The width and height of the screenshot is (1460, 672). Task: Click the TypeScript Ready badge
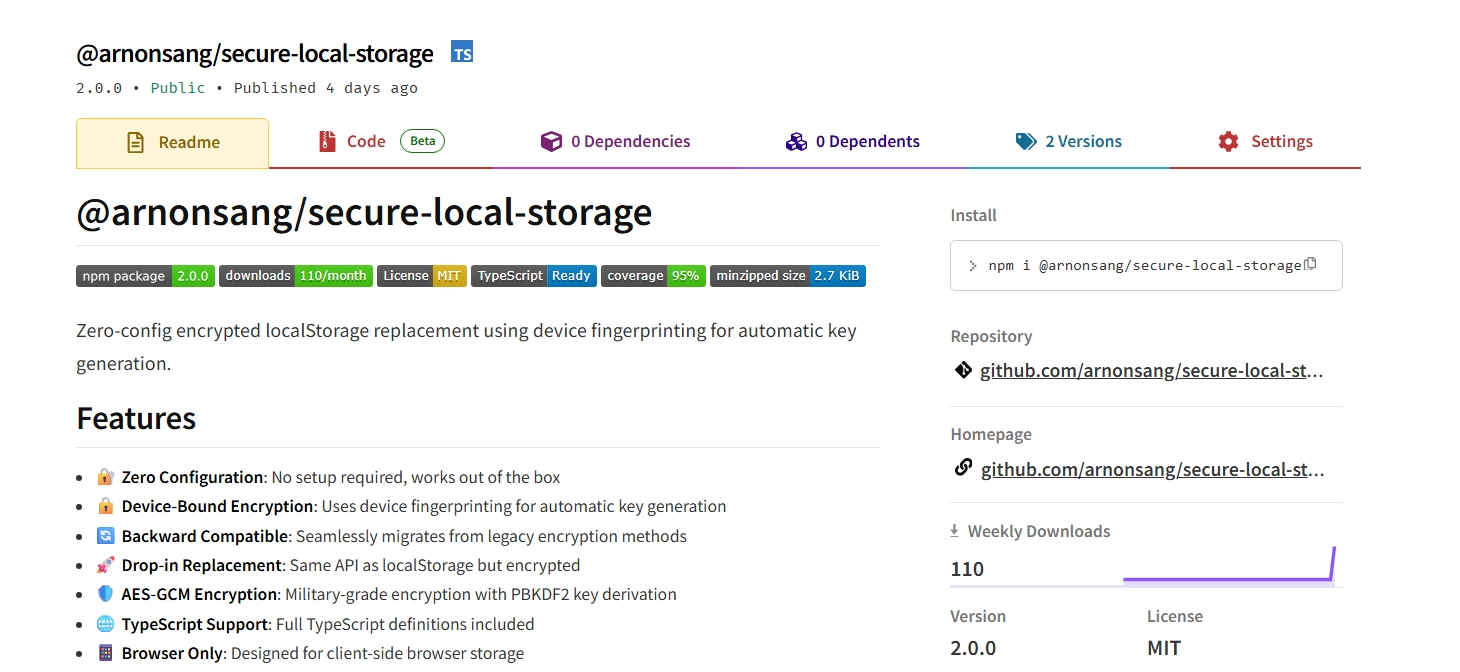tap(534, 276)
